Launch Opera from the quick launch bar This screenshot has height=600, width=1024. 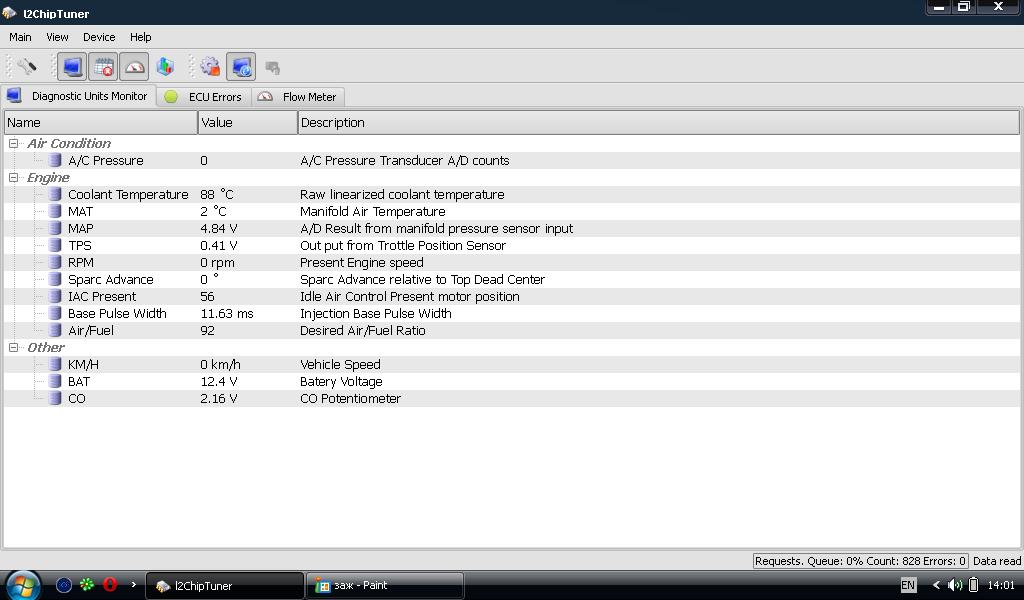(110, 584)
